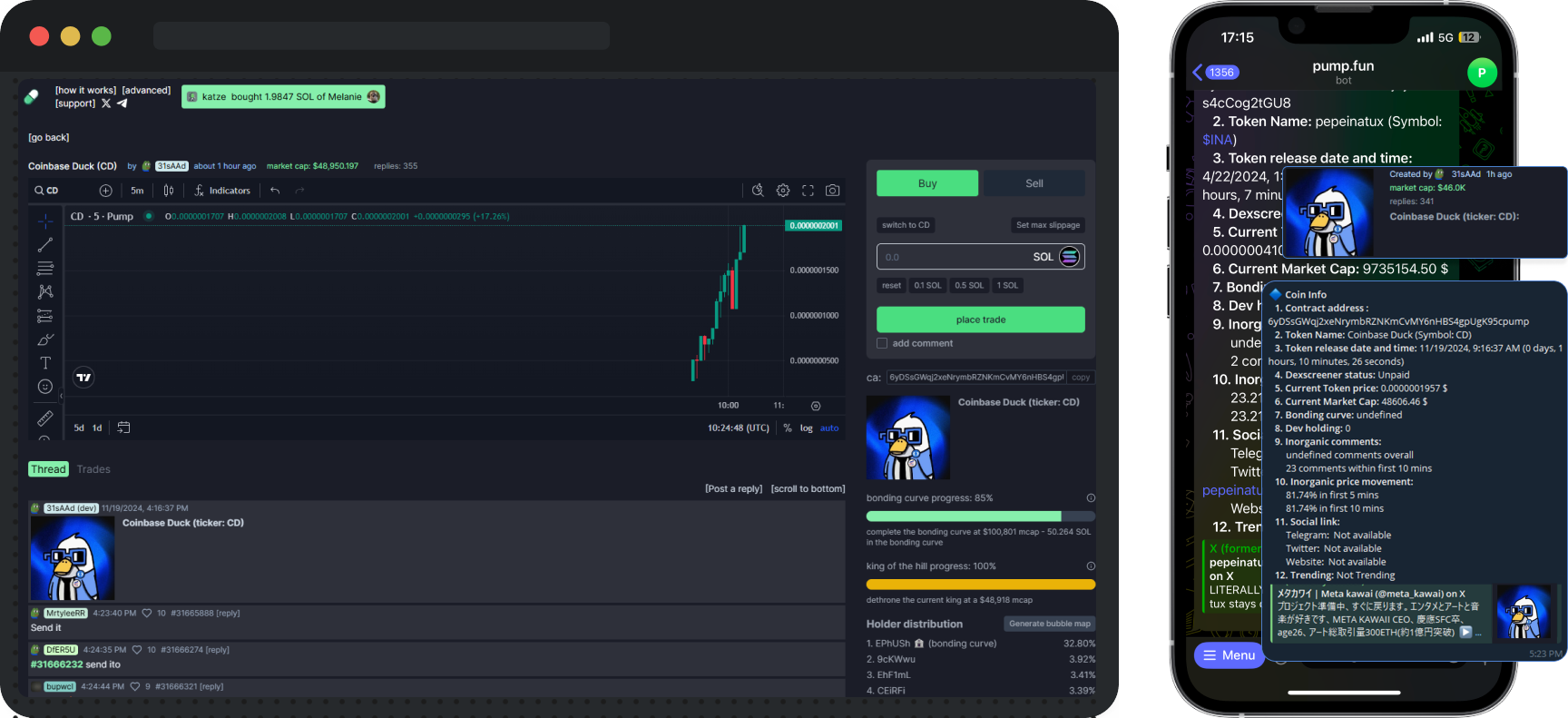Screen dimensions: 1568x718
Task: Open the chart settings gear
Action: pyautogui.click(x=783, y=191)
